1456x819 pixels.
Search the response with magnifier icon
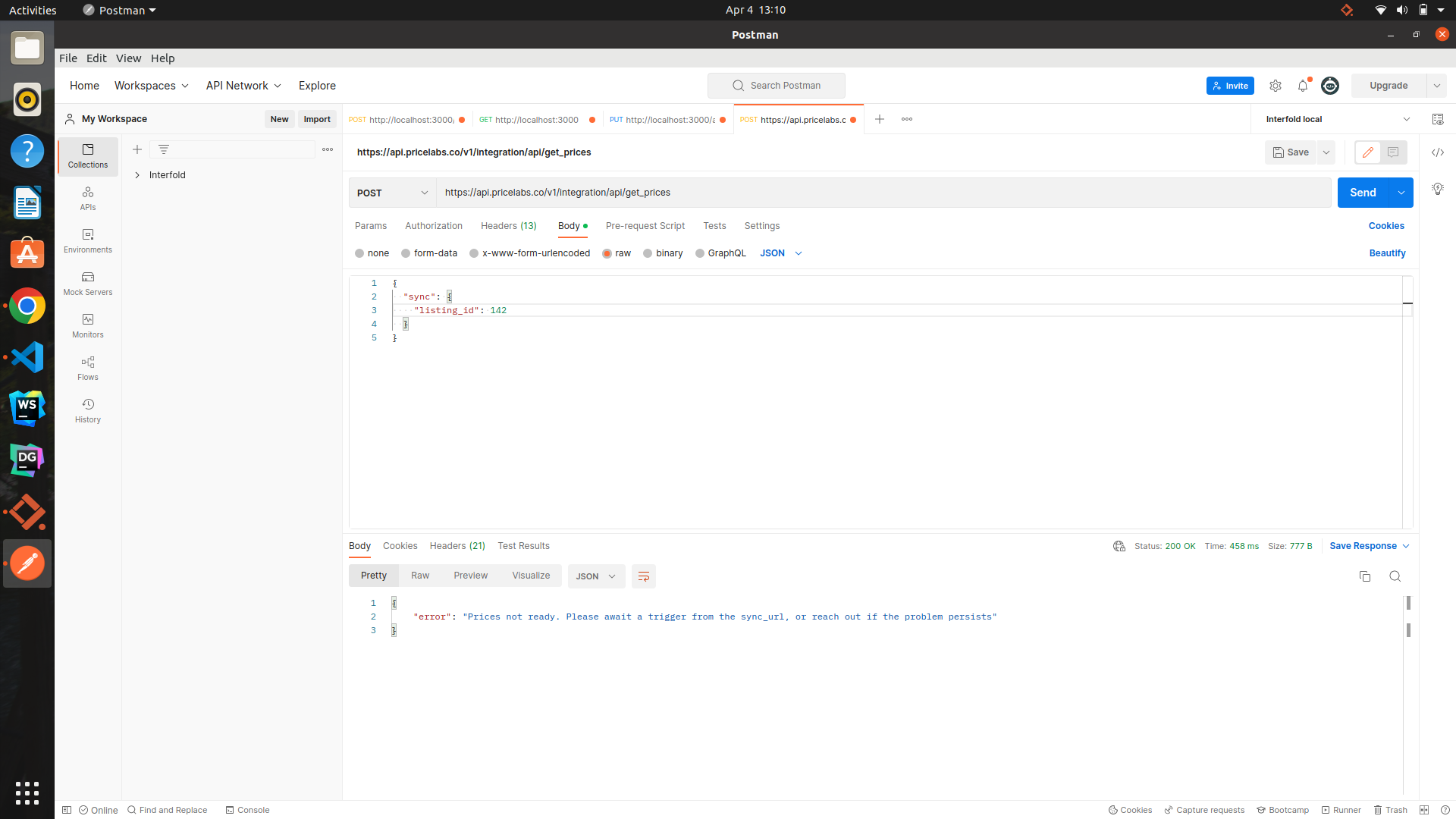[1395, 576]
